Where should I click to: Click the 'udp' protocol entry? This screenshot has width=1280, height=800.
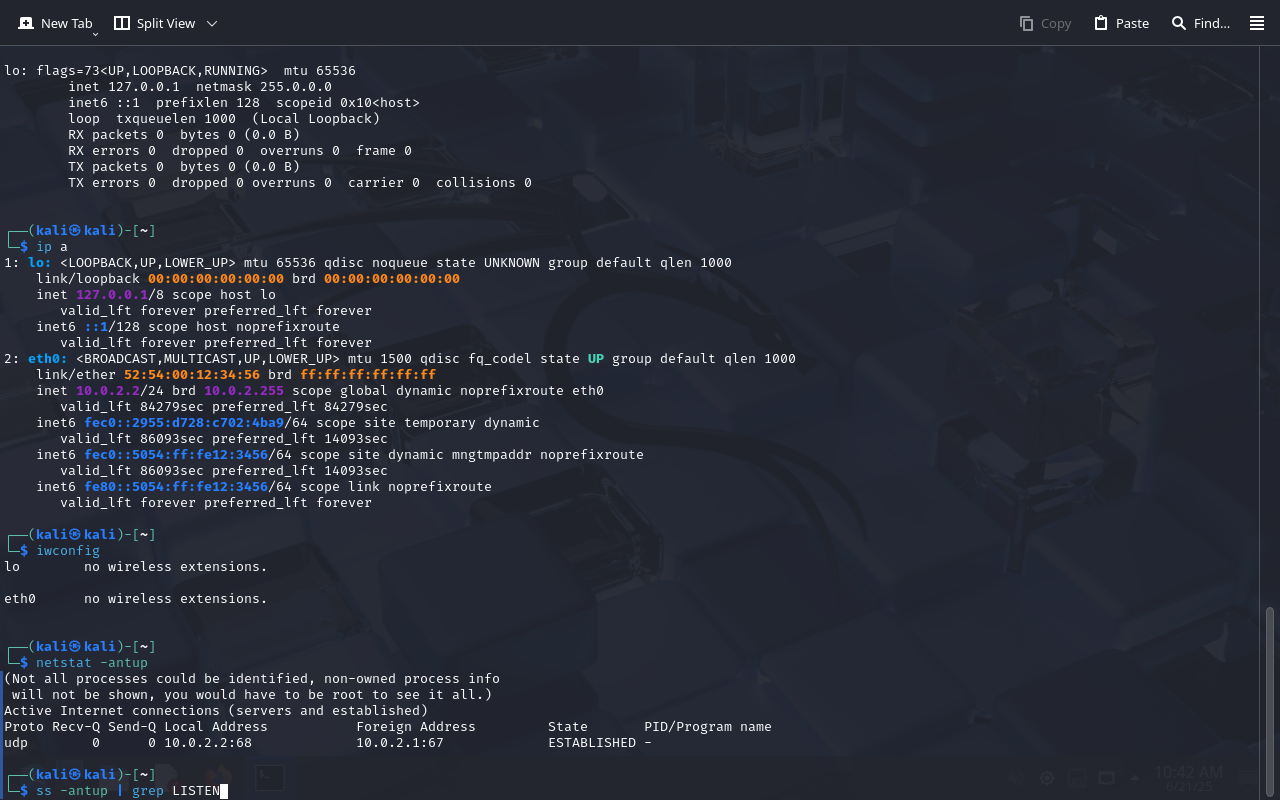(x=16, y=743)
